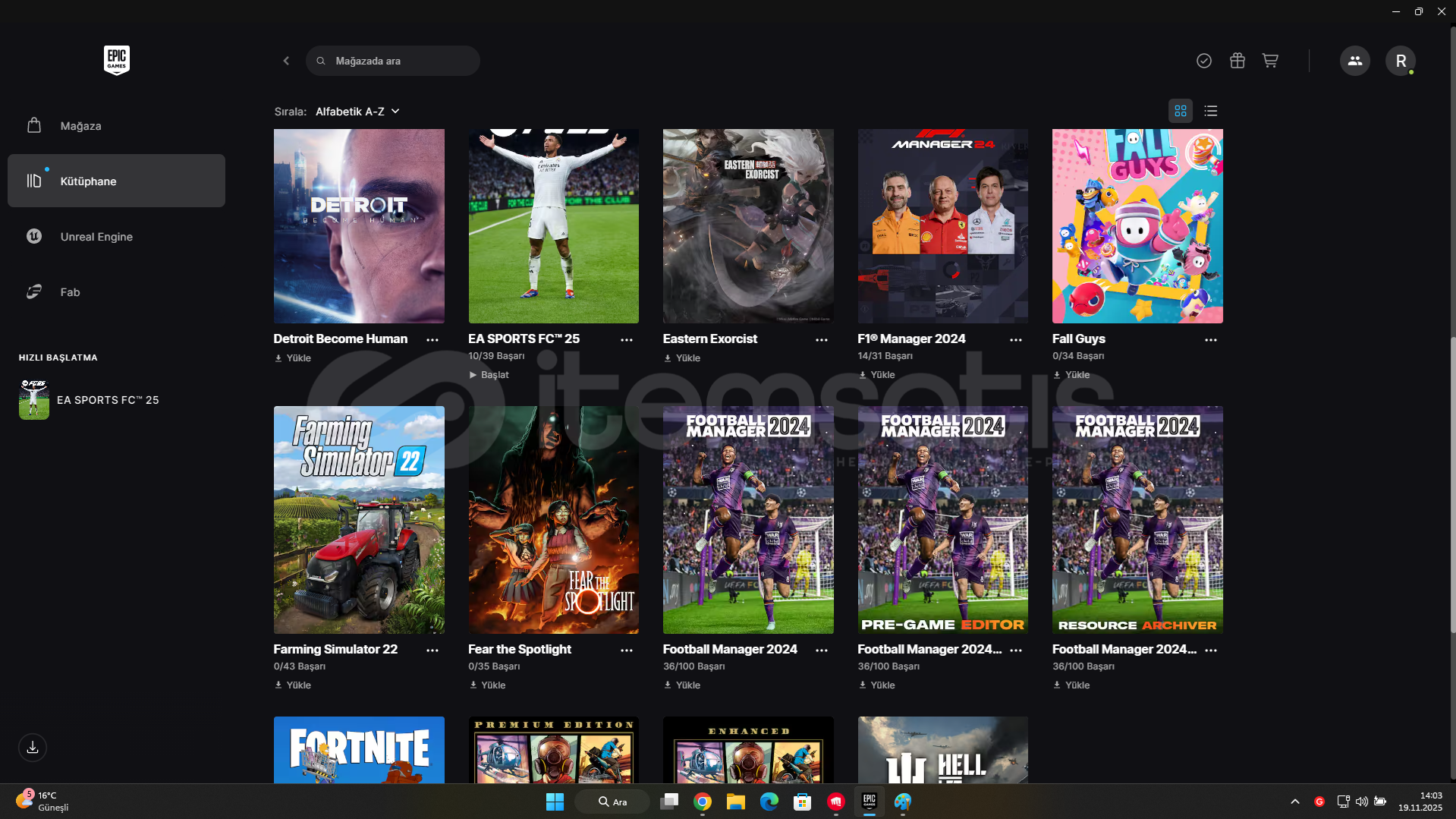The height and width of the screenshot is (819, 1456).
Task: Open options menu for Detroit Become Human
Action: [x=432, y=340]
